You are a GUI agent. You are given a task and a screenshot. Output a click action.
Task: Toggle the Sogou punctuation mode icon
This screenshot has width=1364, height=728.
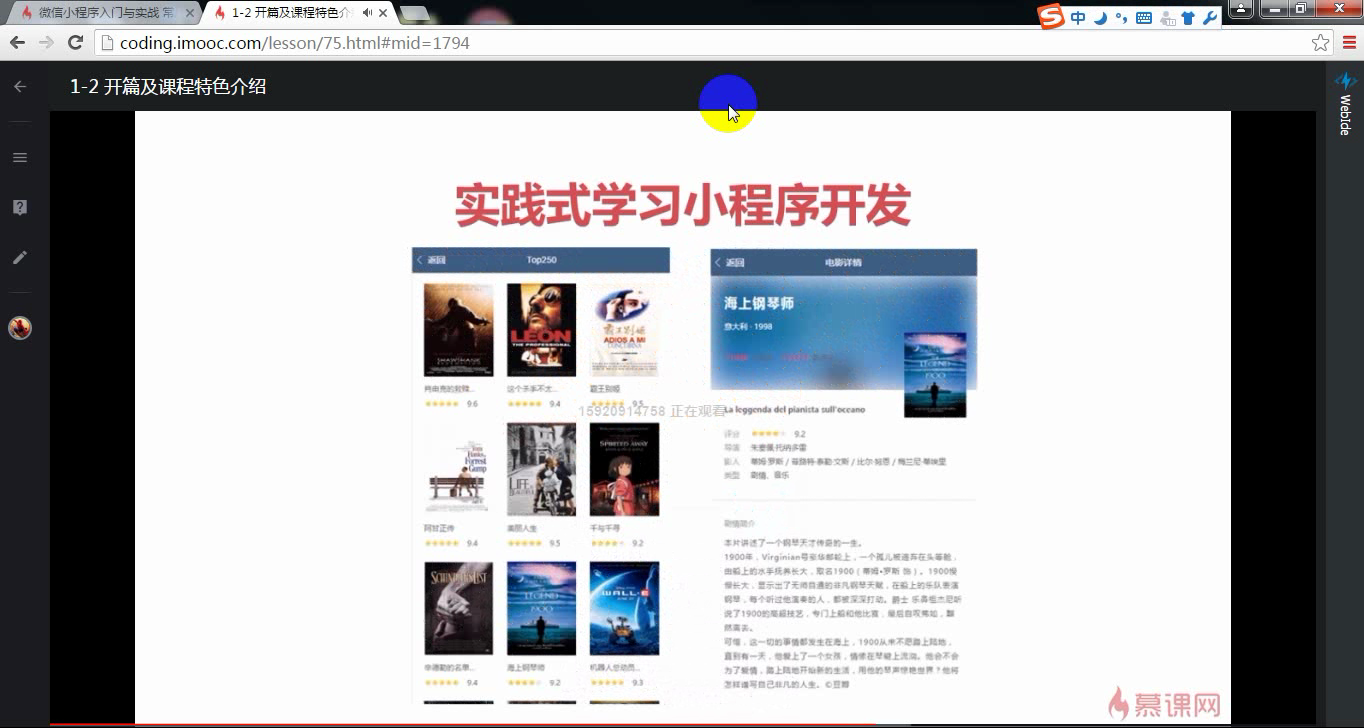1121,18
